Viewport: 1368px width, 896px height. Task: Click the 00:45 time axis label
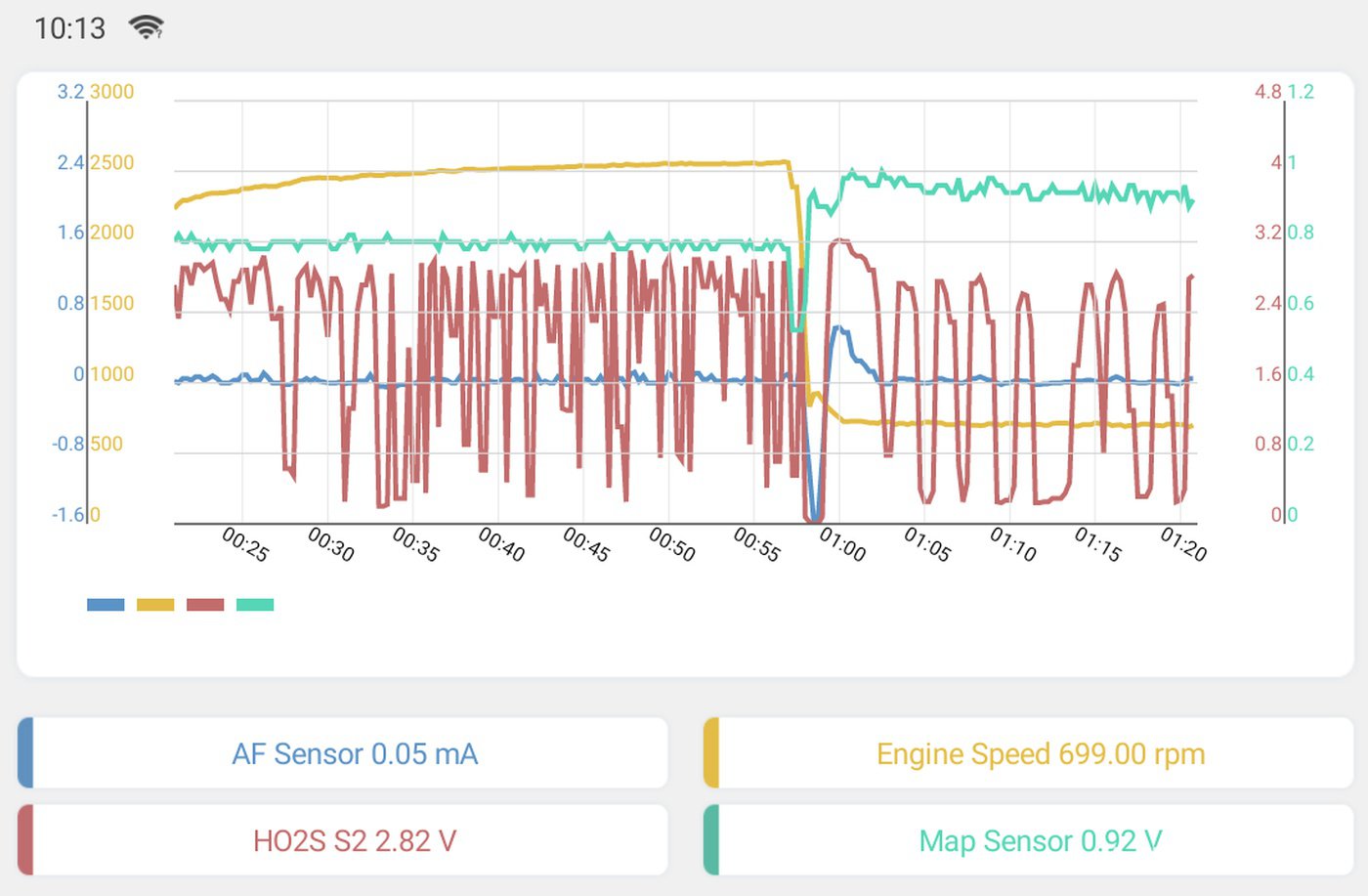586,544
